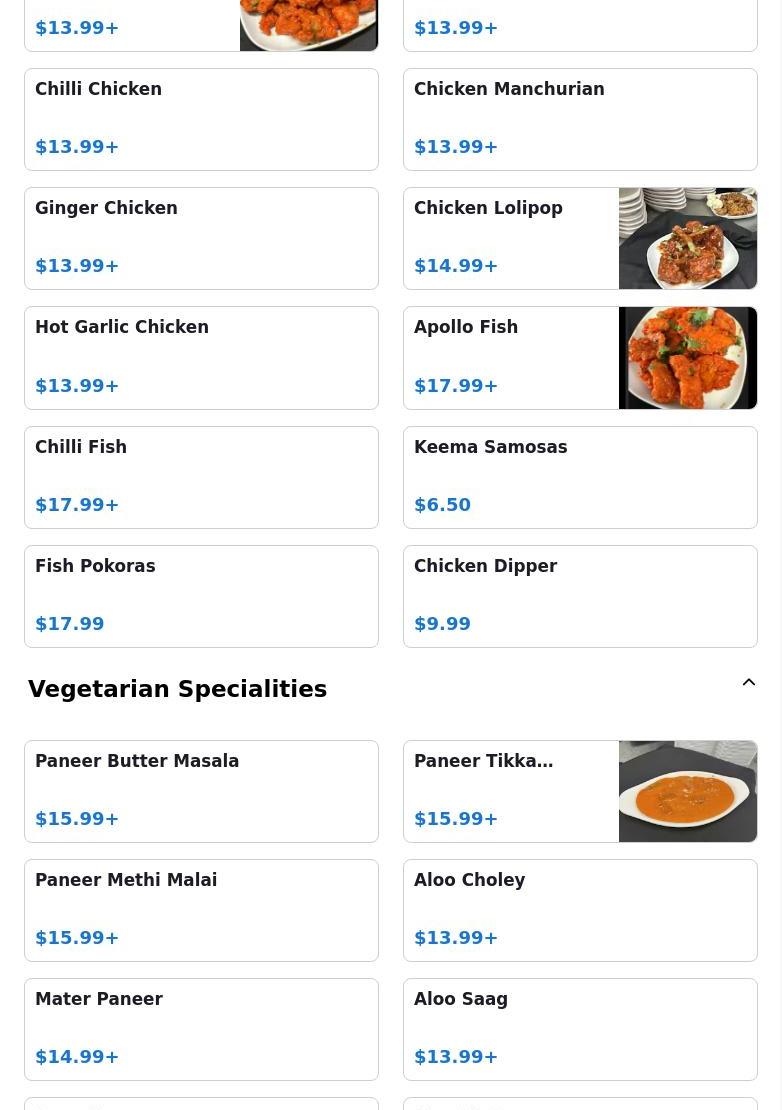Select Fish Pokoras priced $17.99

click(x=202, y=596)
